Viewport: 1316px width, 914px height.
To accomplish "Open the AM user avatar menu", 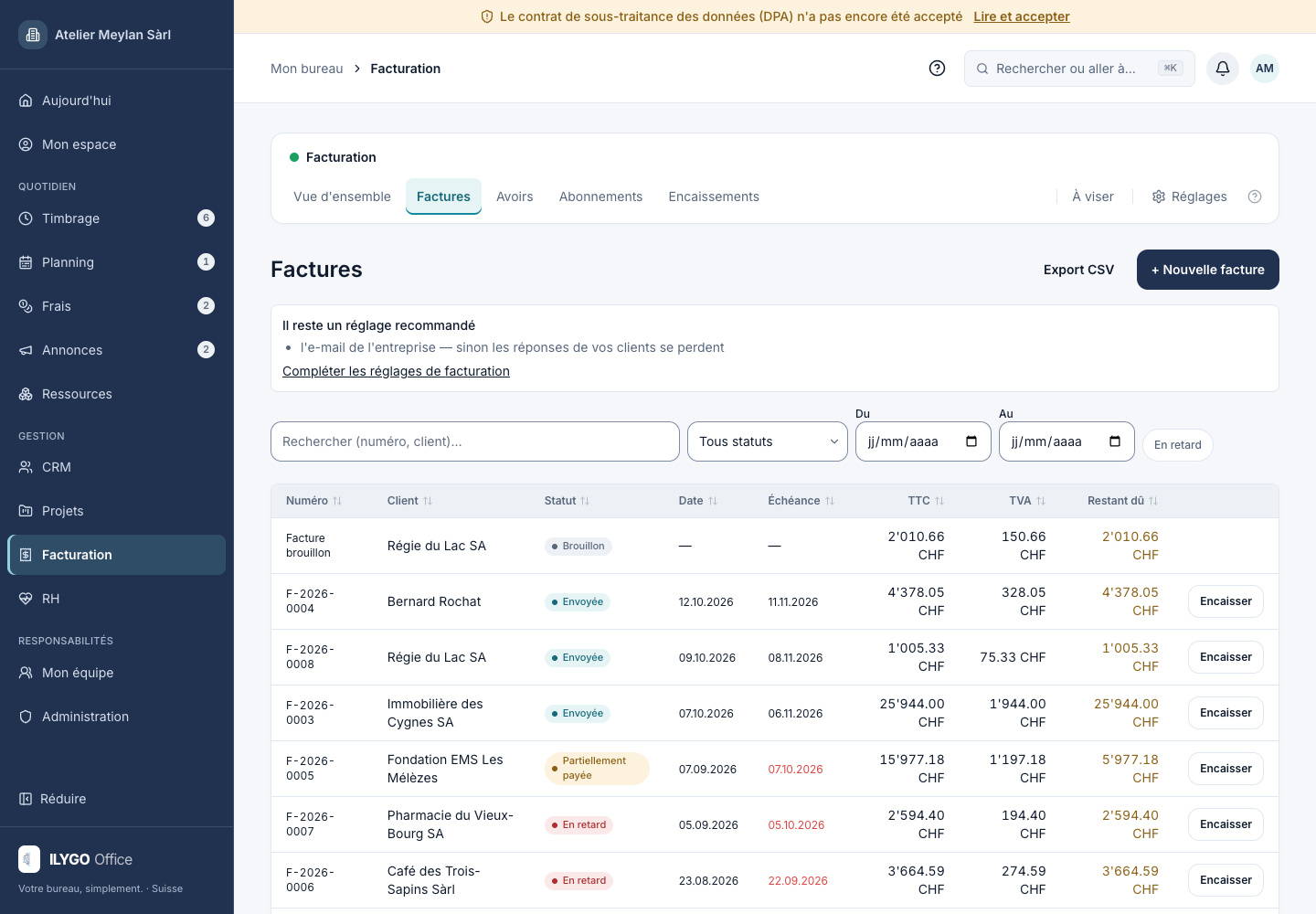I will pyautogui.click(x=1265, y=69).
